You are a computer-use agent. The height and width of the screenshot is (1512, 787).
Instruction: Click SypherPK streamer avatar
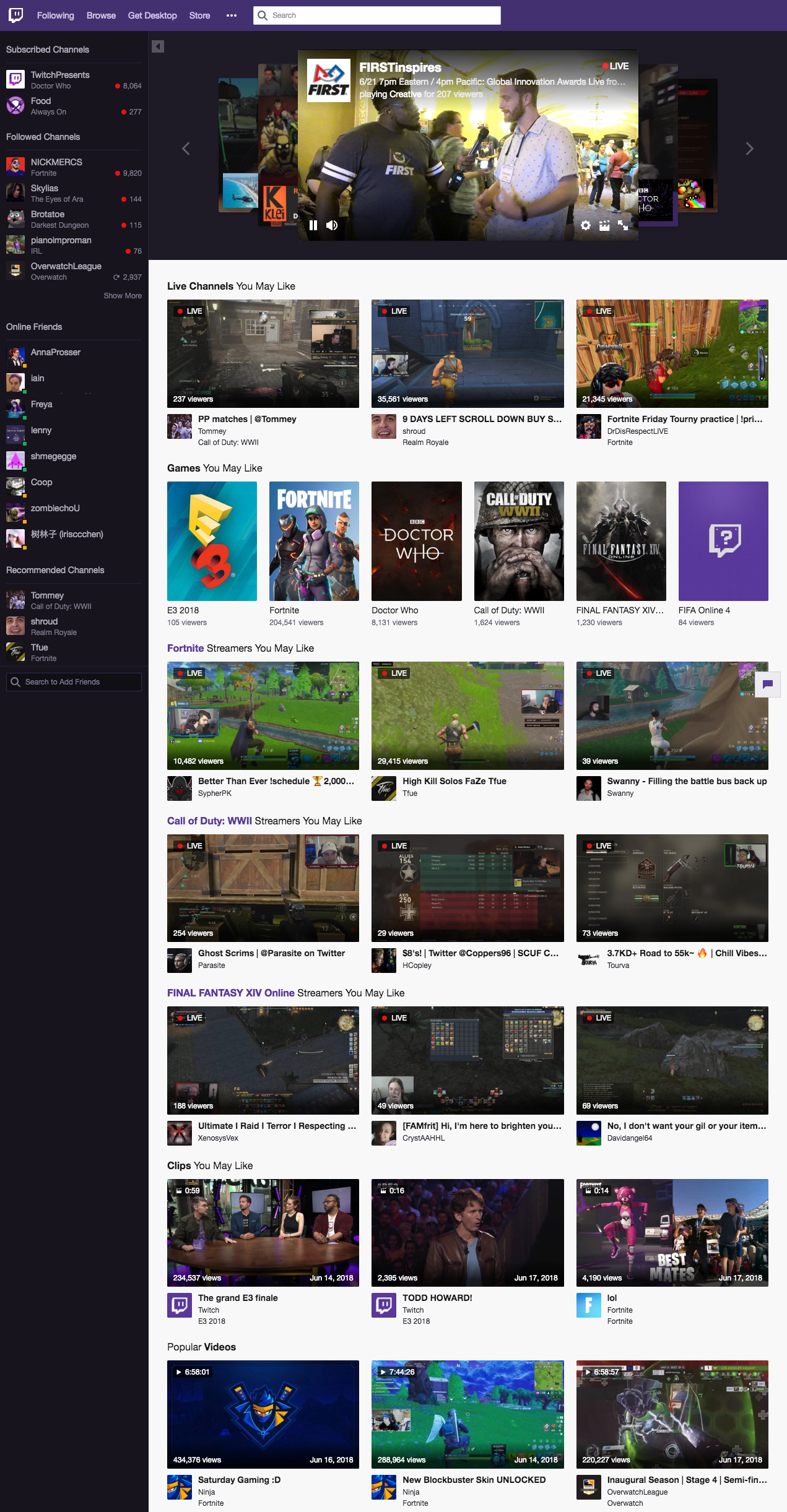180,788
